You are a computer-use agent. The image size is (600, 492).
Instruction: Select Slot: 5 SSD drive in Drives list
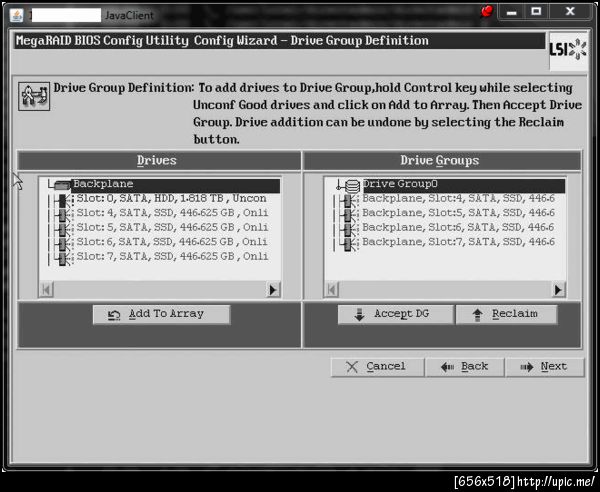[172, 228]
